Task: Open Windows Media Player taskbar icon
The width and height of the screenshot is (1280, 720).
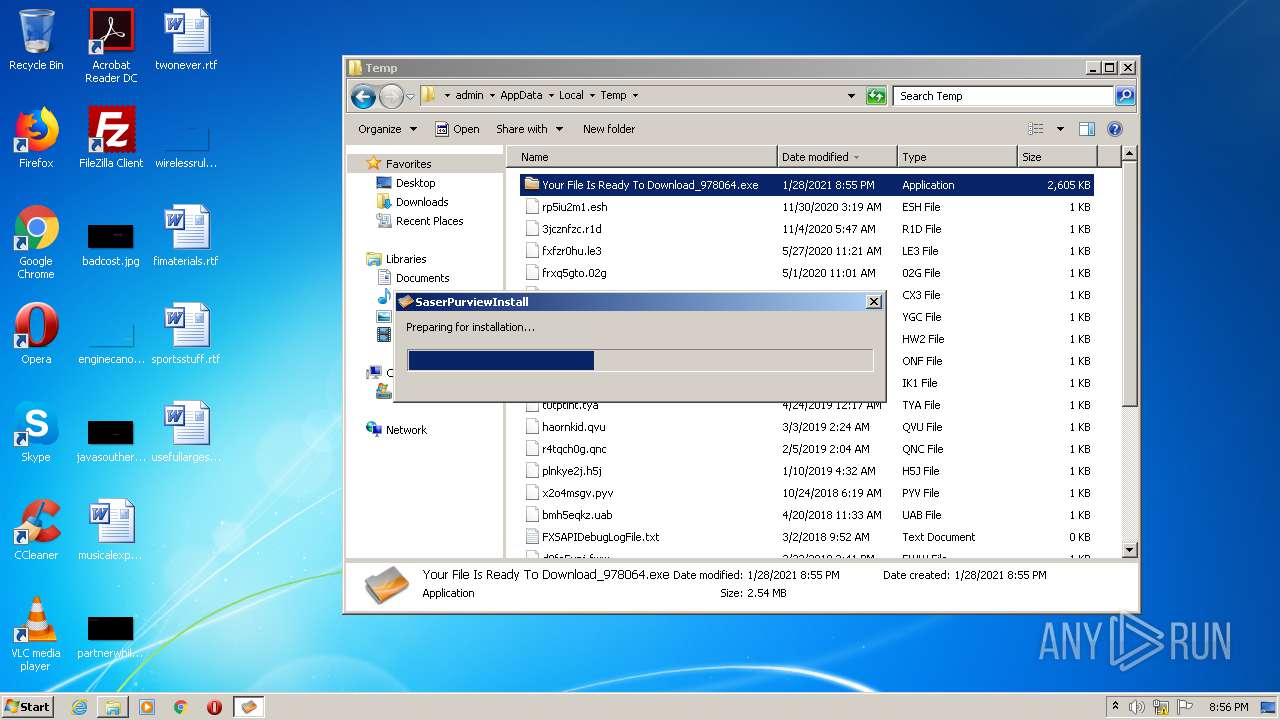Action: (147, 707)
